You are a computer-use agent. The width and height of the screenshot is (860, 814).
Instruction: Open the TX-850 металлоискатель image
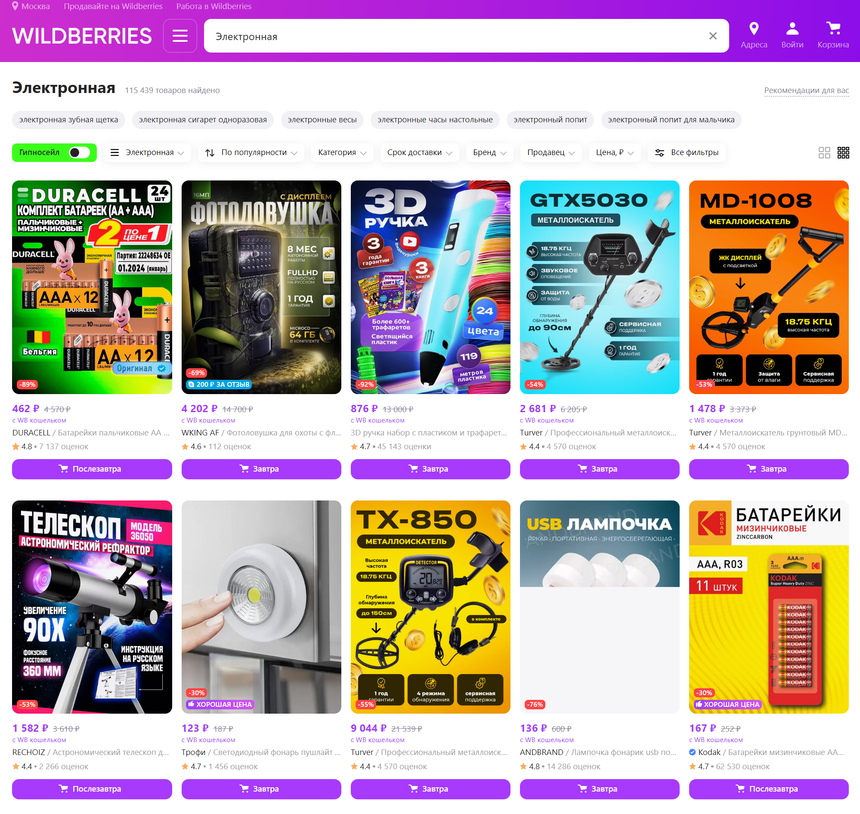[x=431, y=607]
